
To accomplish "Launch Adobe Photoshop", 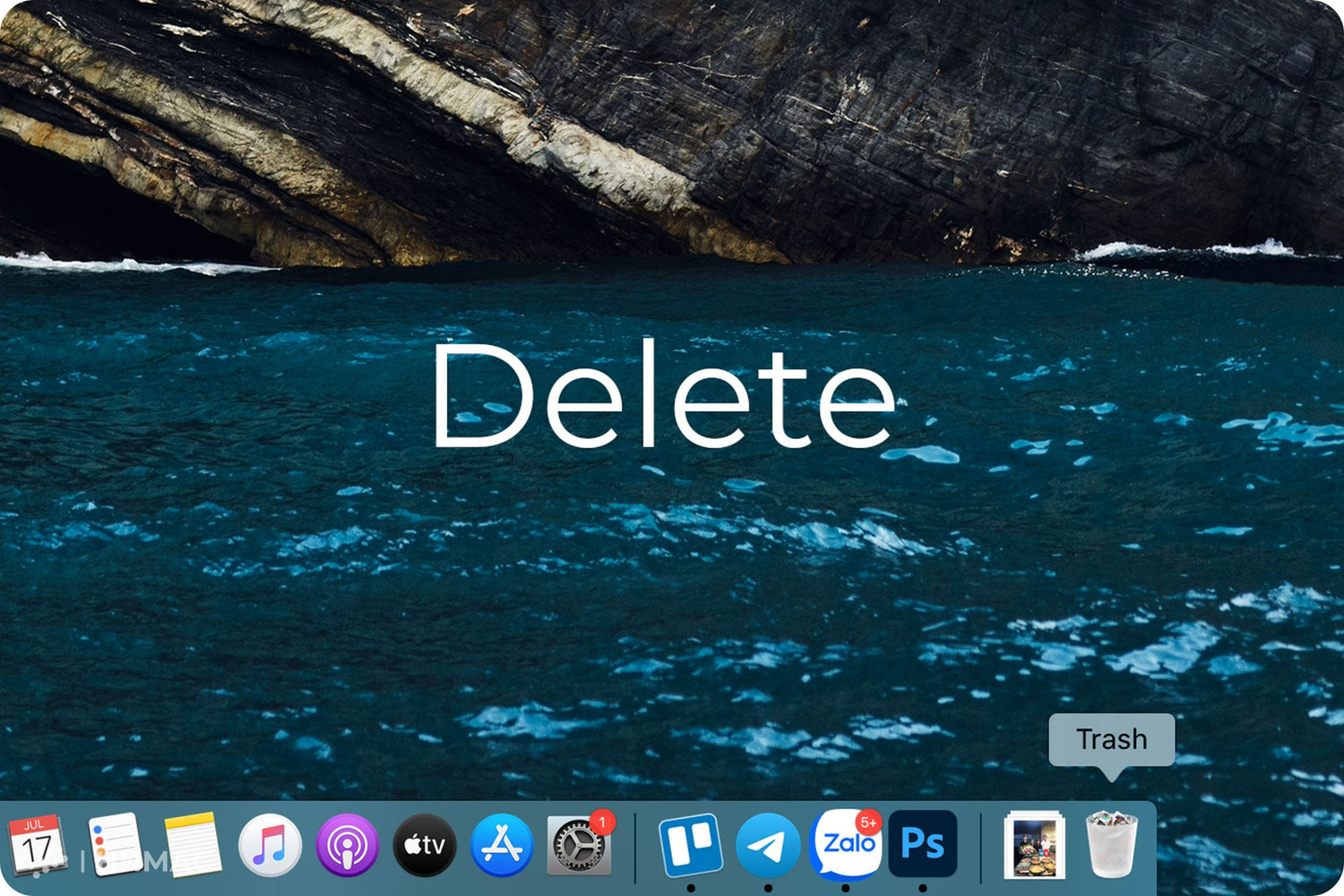I will coord(925,842).
